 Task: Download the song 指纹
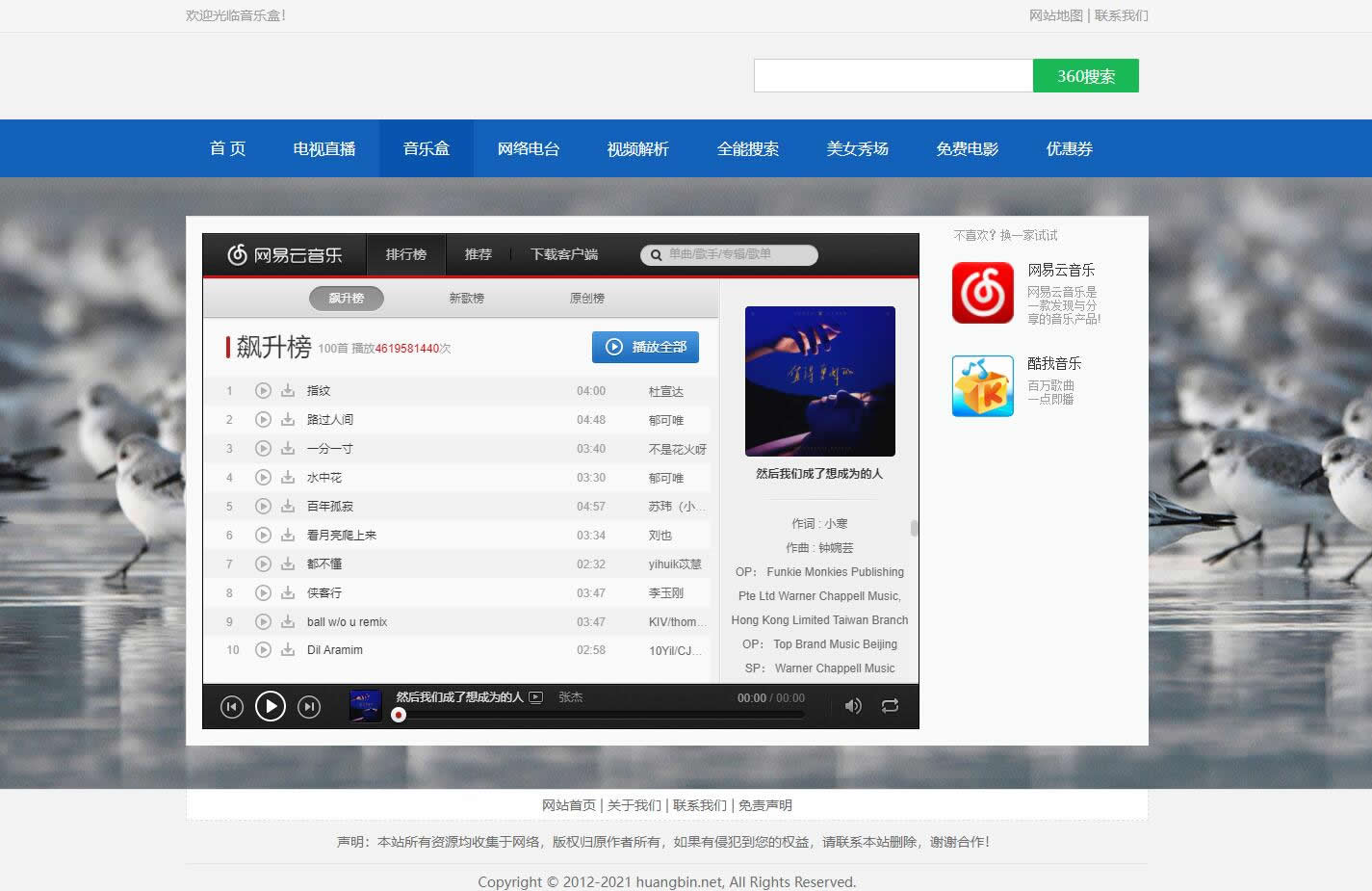point(288,391)
